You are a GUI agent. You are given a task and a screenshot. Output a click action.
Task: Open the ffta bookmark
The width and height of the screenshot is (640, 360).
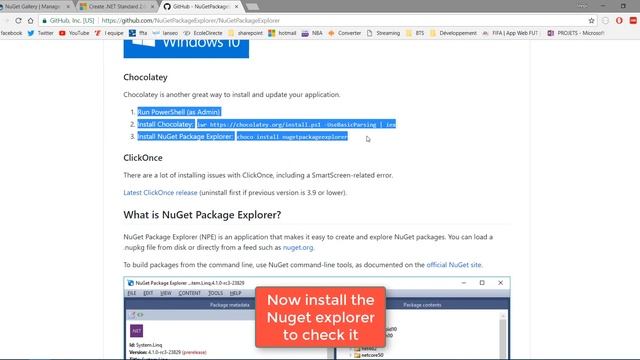[x=138, y=33]
